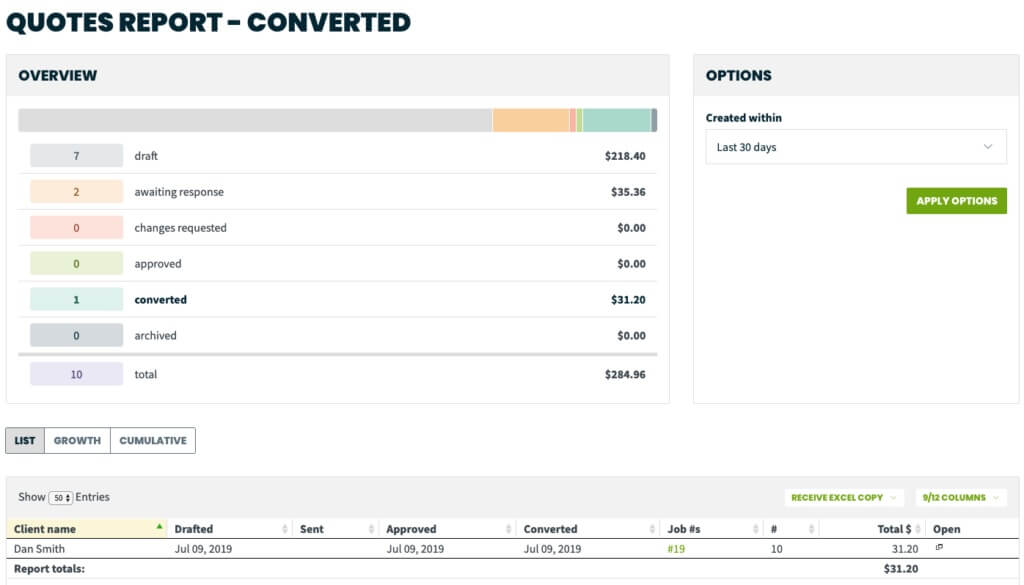Image resolution: width=1024 pixels, height=585 pixels.
Task: Click the Apply Options button
Action: point(956,201)
